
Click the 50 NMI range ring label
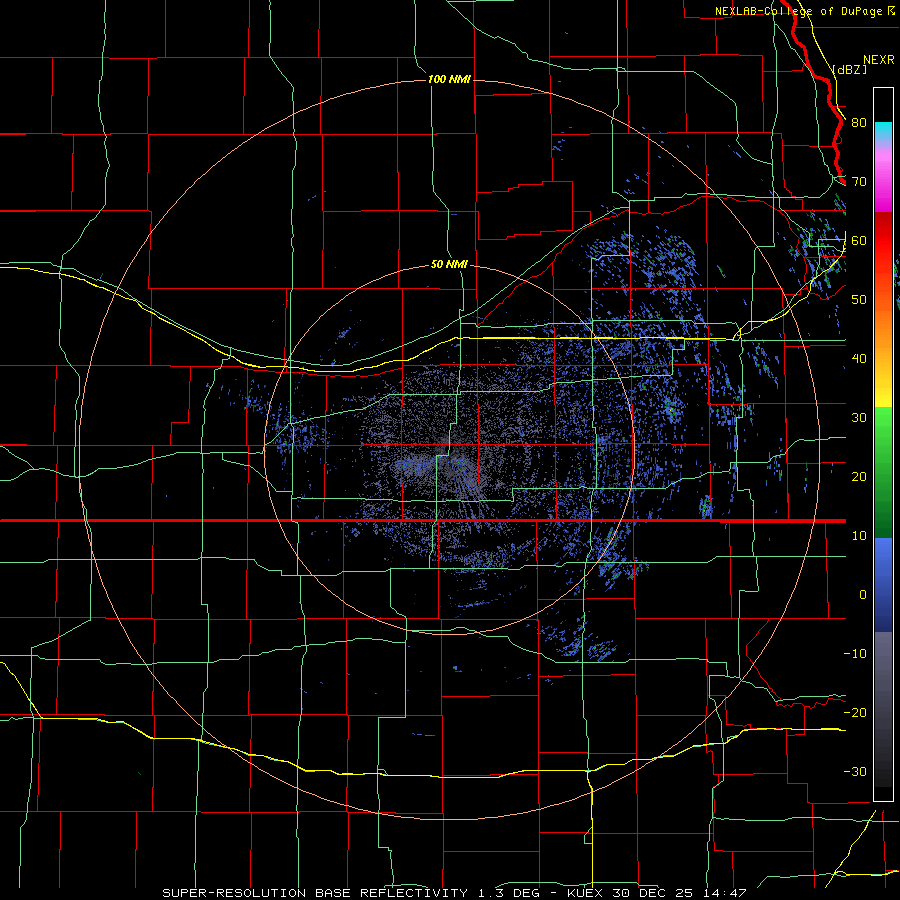pos(449,265)
